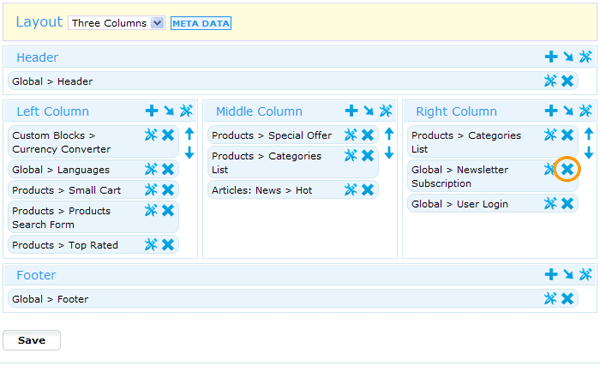Add a block to the Header section
The width and height of the screenshot is (600, 366).
pos(551,57)
